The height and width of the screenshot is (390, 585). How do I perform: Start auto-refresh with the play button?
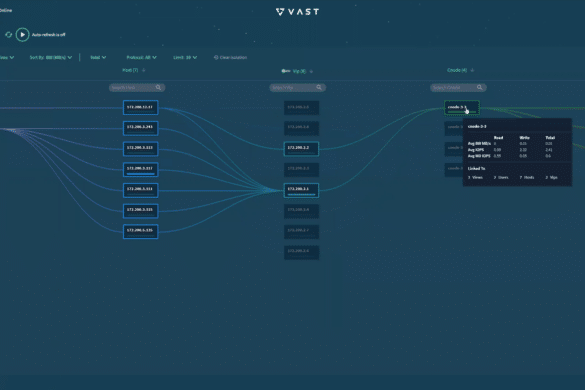click(x=22, y=35)
